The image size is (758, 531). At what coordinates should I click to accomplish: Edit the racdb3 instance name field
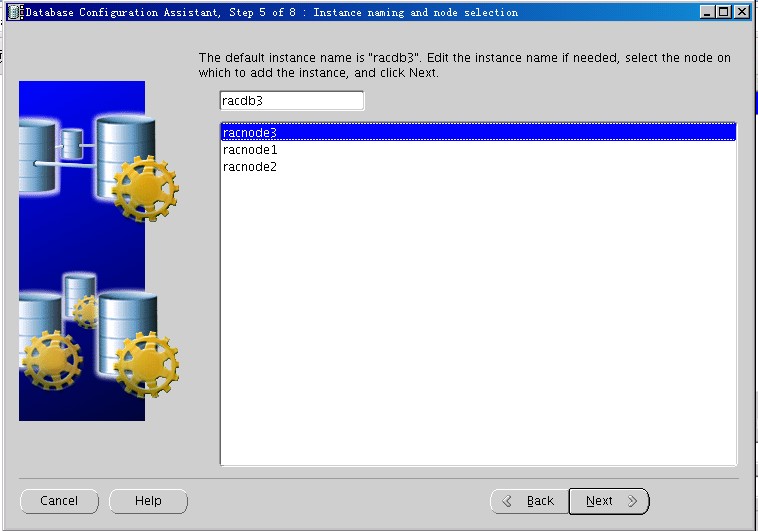(292, 101)
